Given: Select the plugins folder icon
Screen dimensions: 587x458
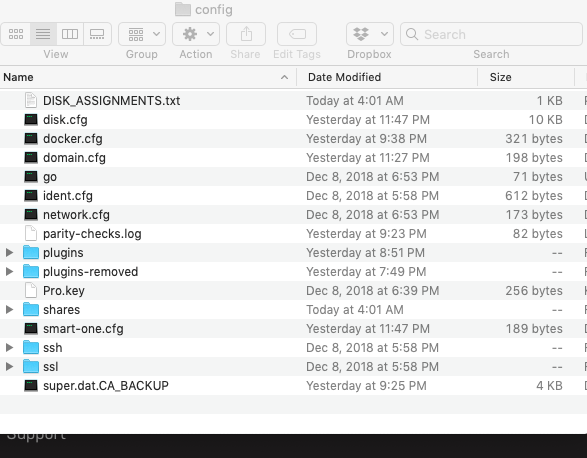Looking at the screenshot, I should coord(31,253).
